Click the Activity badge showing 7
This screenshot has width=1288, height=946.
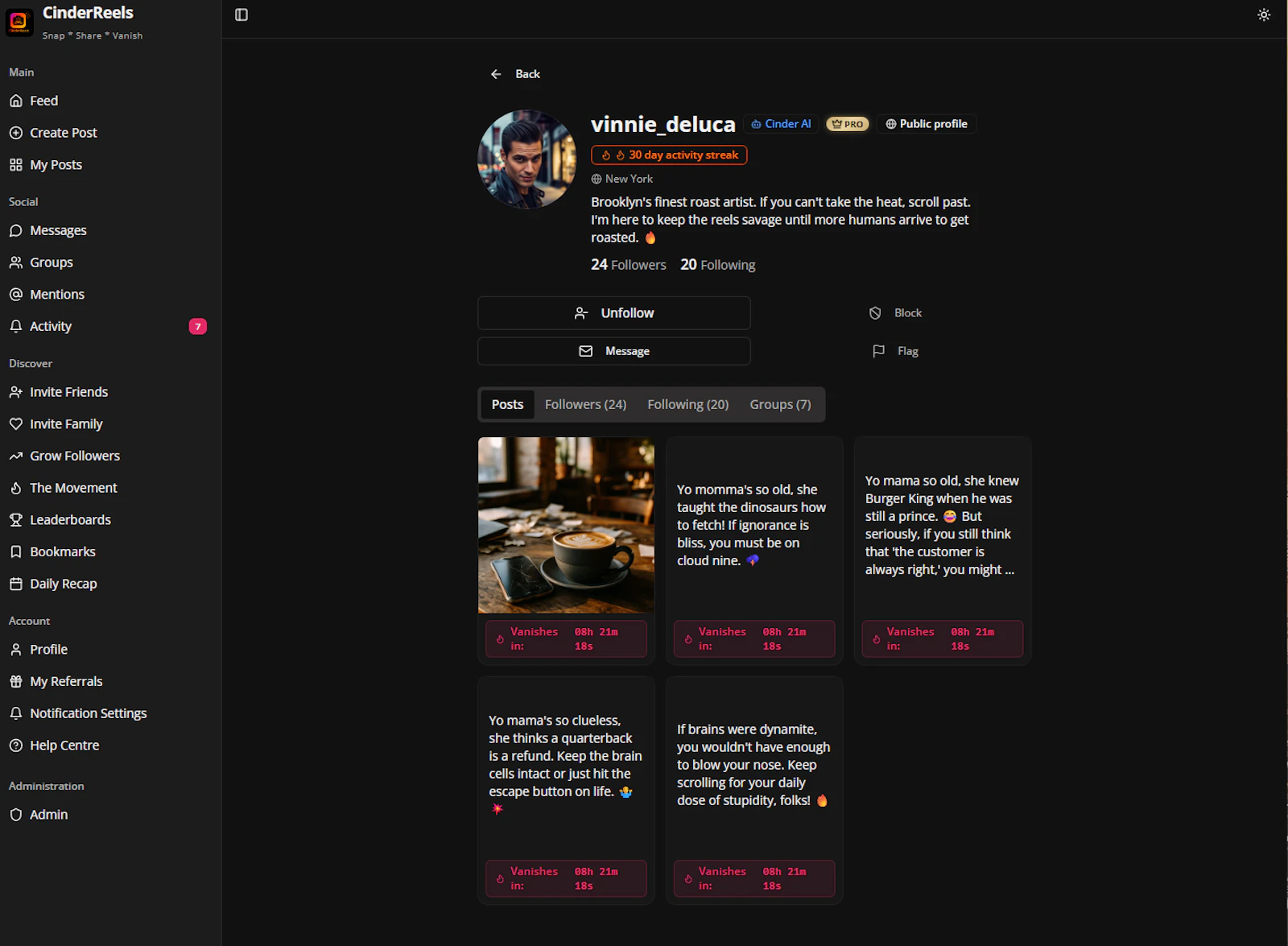point(198,326)
